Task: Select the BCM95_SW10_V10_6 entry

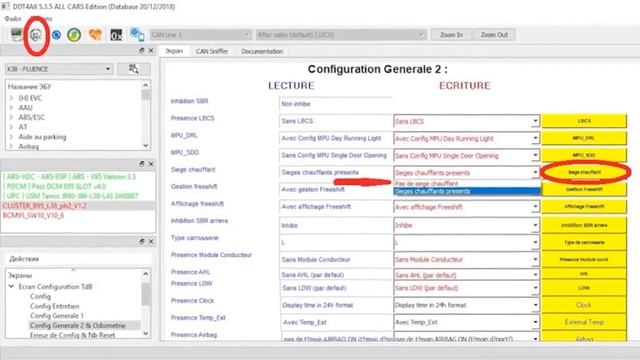Action: coord(33,216)
